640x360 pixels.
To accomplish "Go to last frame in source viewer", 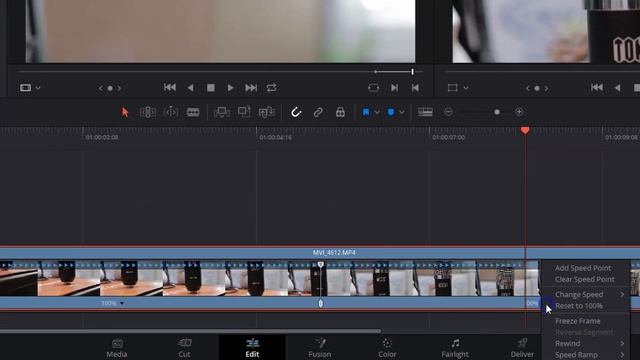I will click(251, 88).
